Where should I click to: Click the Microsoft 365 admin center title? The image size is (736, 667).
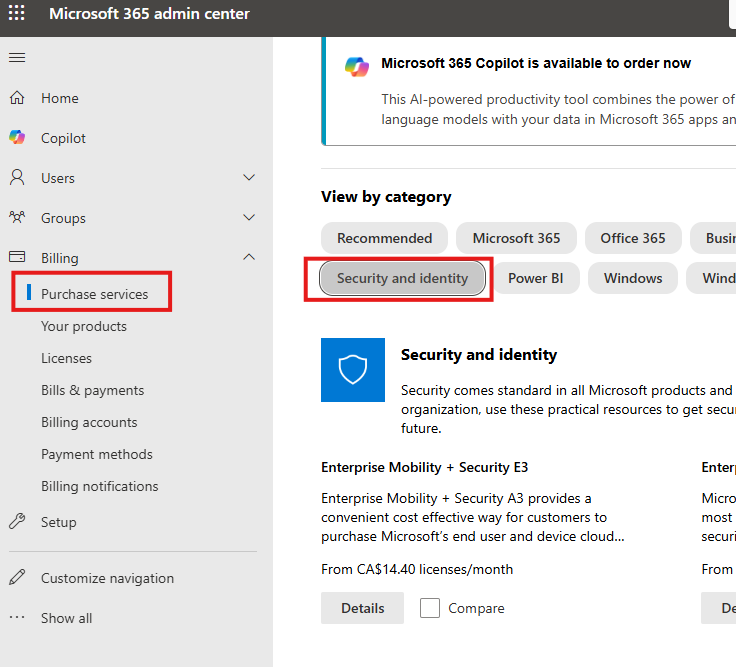click(x=149, y=14)
